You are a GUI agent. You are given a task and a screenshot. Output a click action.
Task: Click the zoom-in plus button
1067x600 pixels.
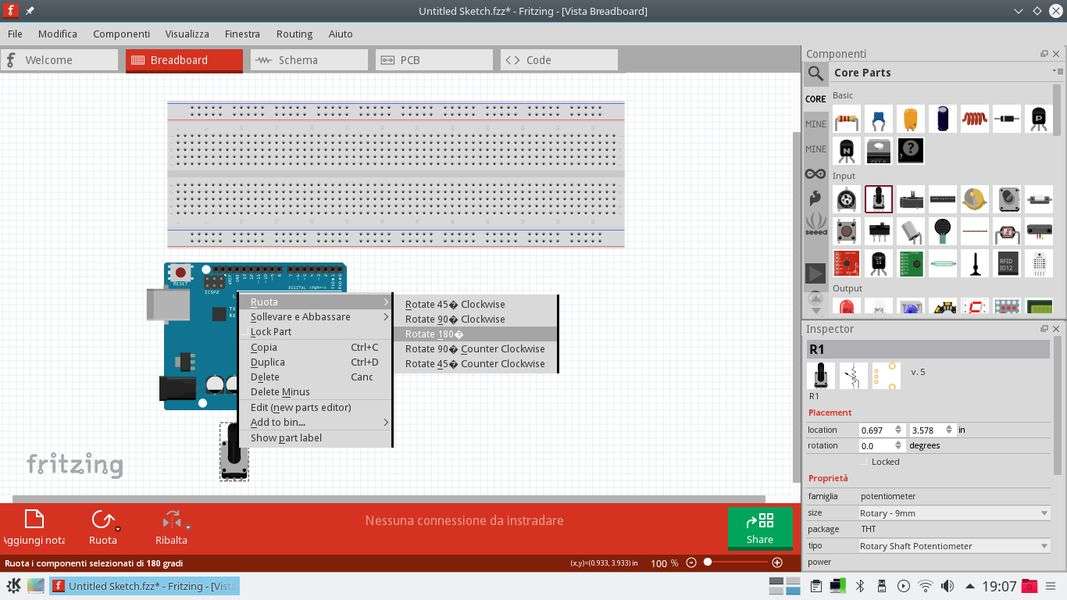click(777, 563)
